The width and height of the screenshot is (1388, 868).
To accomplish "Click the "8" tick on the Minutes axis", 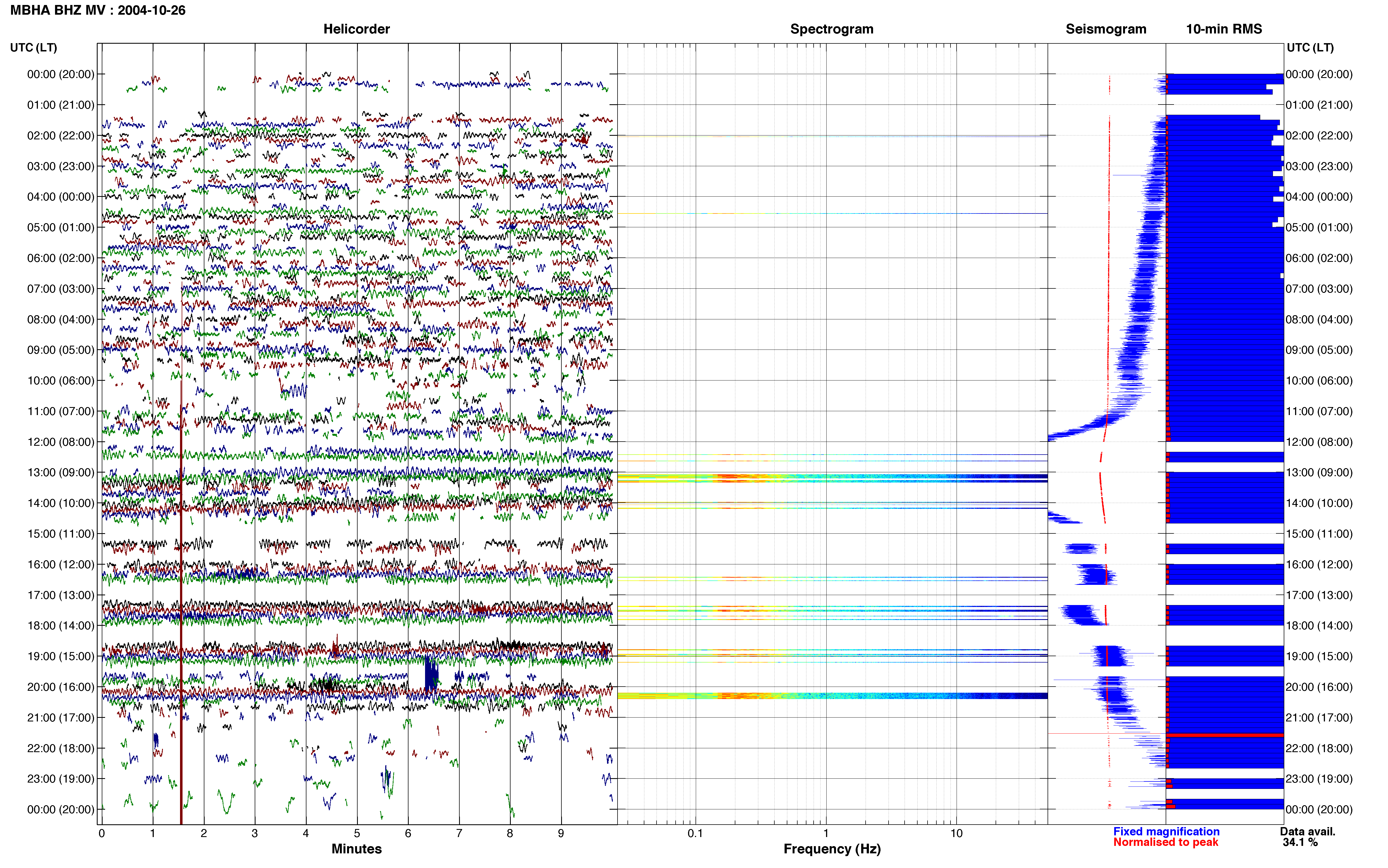I will pos(510,833).
